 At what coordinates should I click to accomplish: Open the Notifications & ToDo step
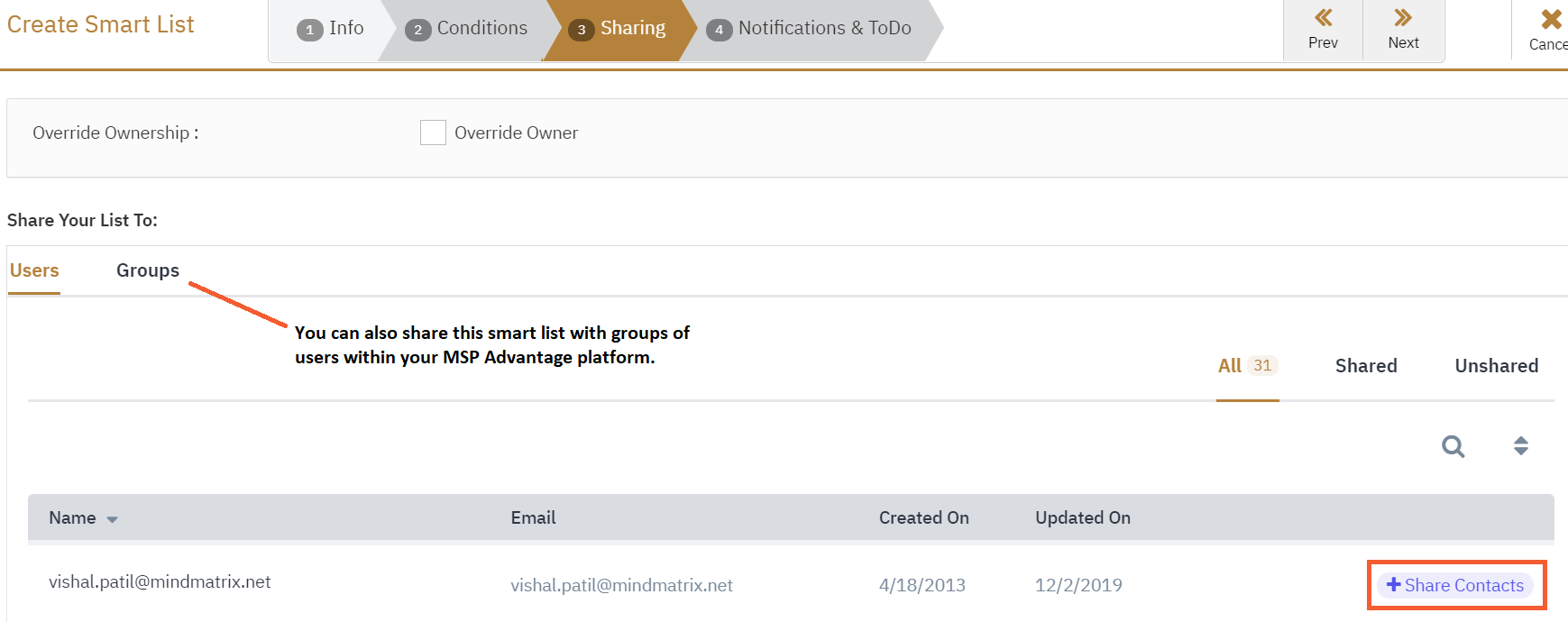824,29
